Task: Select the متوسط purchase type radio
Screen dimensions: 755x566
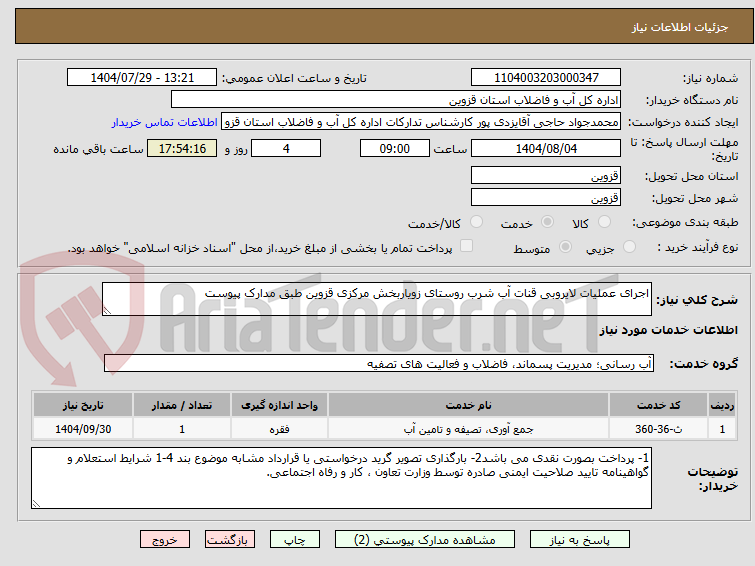Action: tap(565, 247)
